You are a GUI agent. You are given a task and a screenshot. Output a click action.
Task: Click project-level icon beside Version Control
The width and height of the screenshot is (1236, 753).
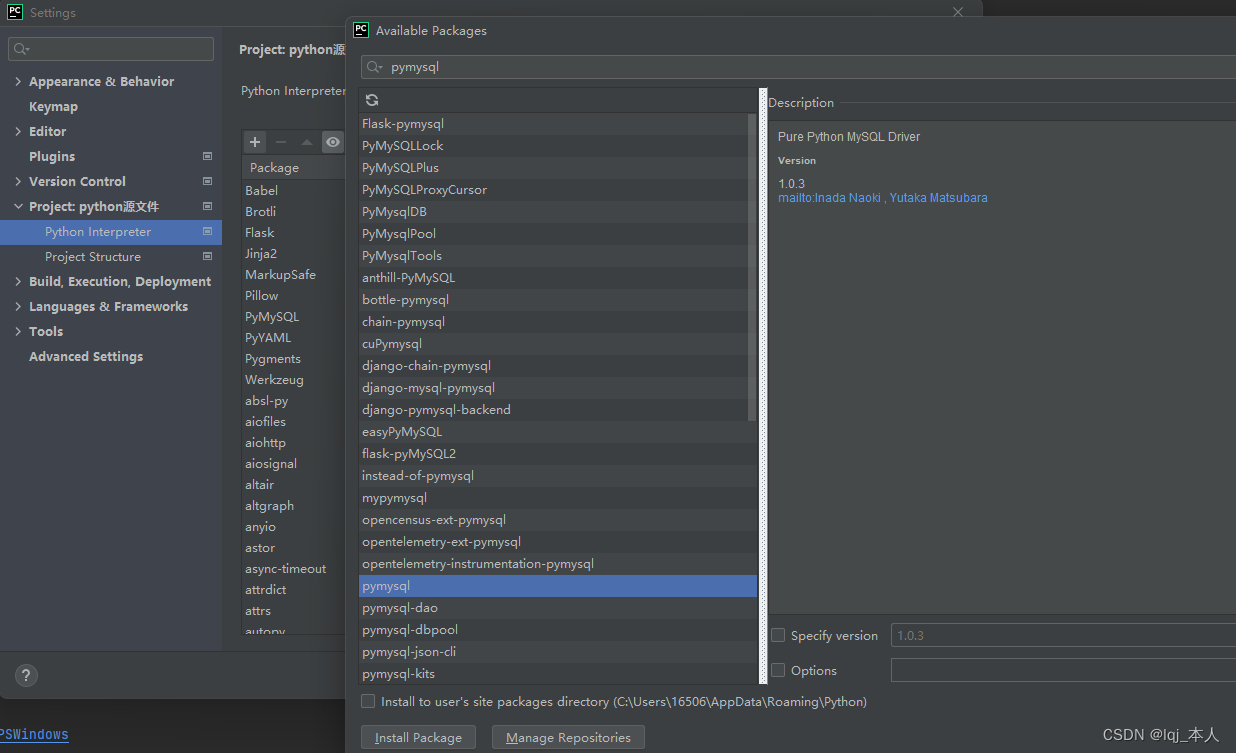207,181
